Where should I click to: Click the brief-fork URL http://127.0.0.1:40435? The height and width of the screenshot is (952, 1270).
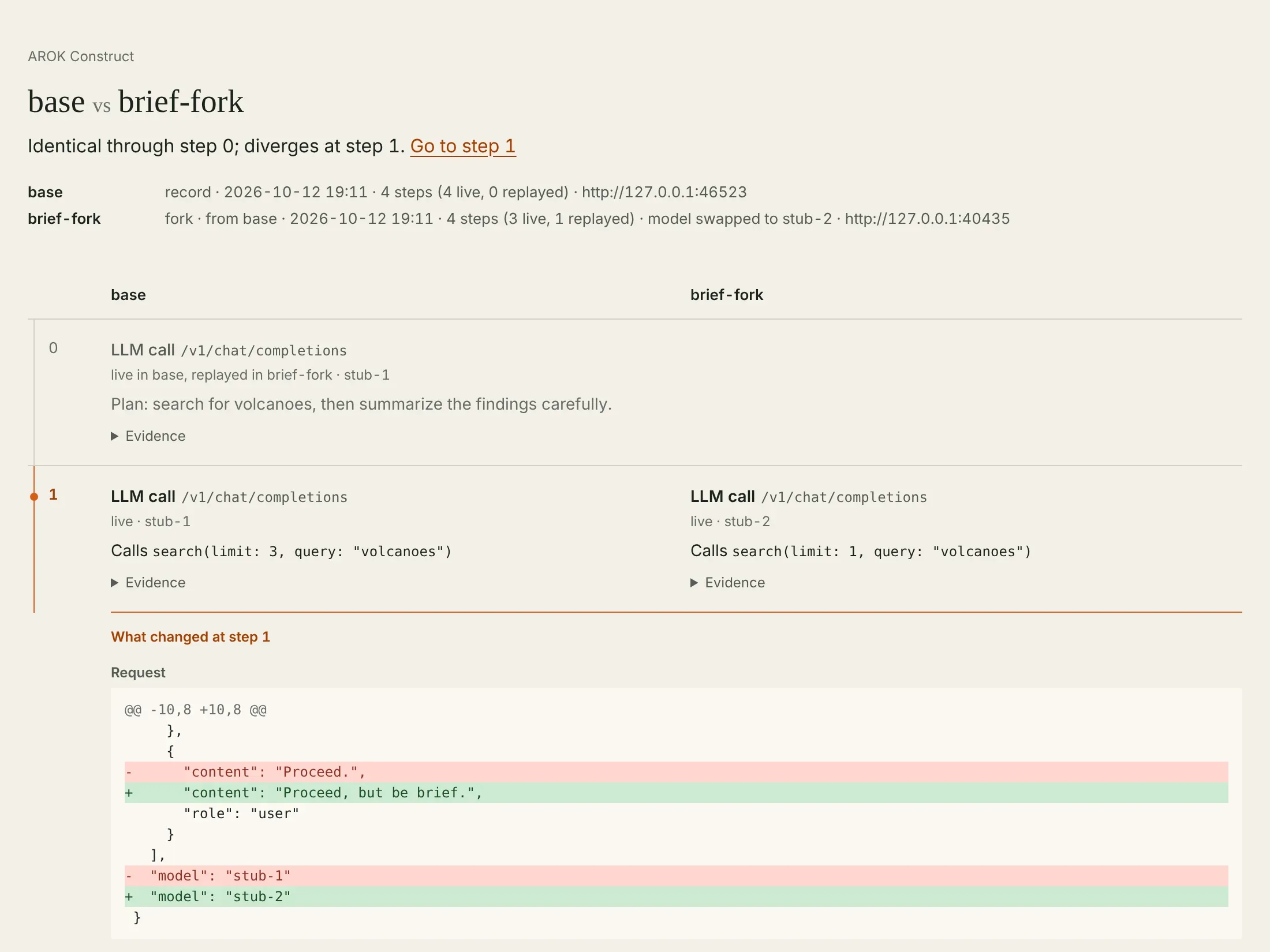[x=927, y=219]
